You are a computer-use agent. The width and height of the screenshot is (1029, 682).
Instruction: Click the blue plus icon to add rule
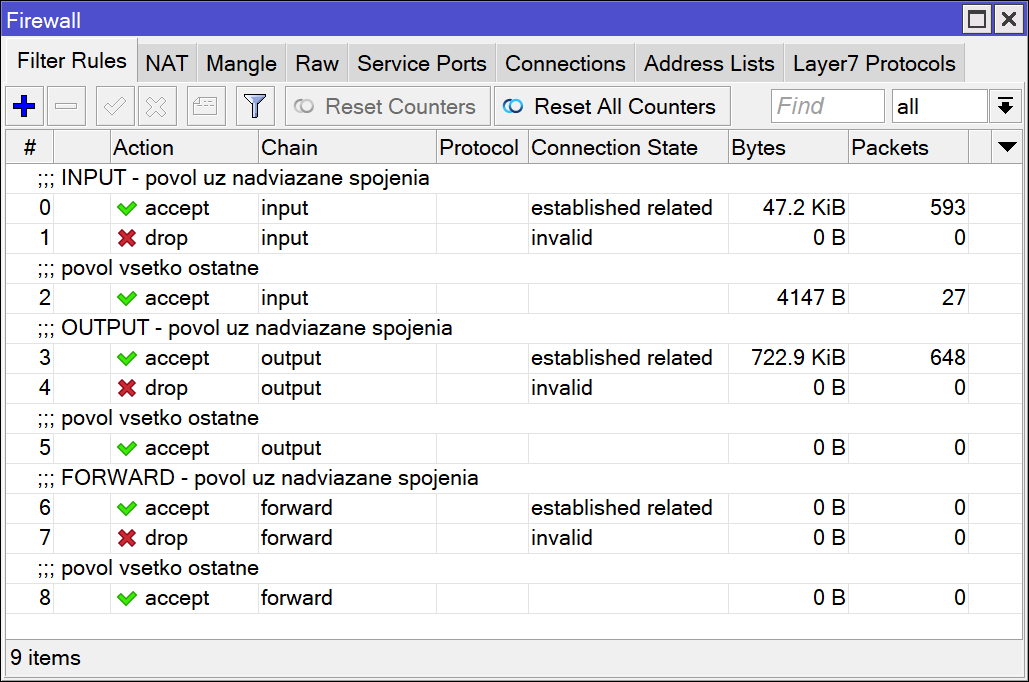tap(24, 105)
